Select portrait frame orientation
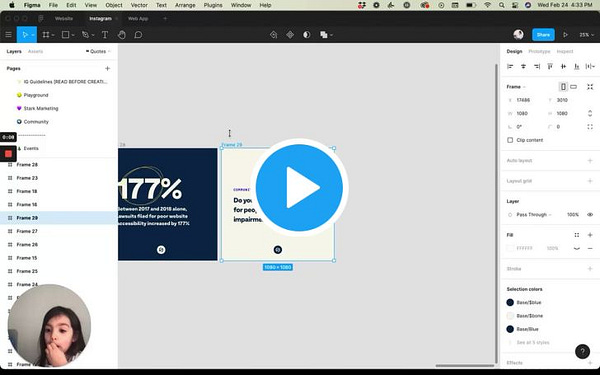Viewport: 600px width, 375px height. coord(563,87)
